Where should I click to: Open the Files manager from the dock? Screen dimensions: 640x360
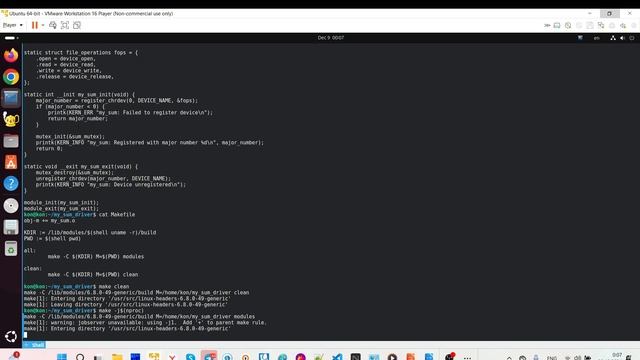(11, 141)
